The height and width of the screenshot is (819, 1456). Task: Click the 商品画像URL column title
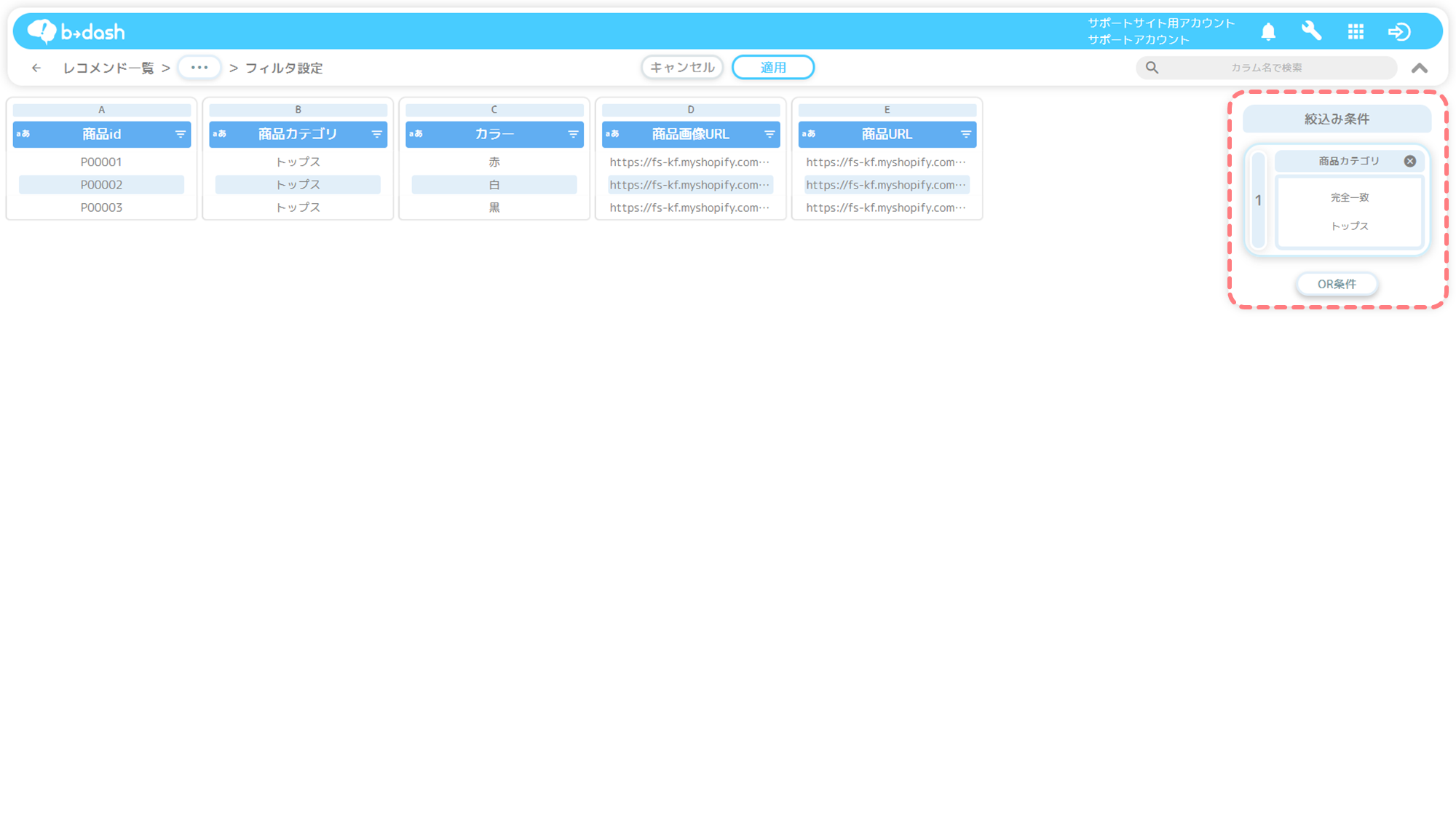point(691,134)
